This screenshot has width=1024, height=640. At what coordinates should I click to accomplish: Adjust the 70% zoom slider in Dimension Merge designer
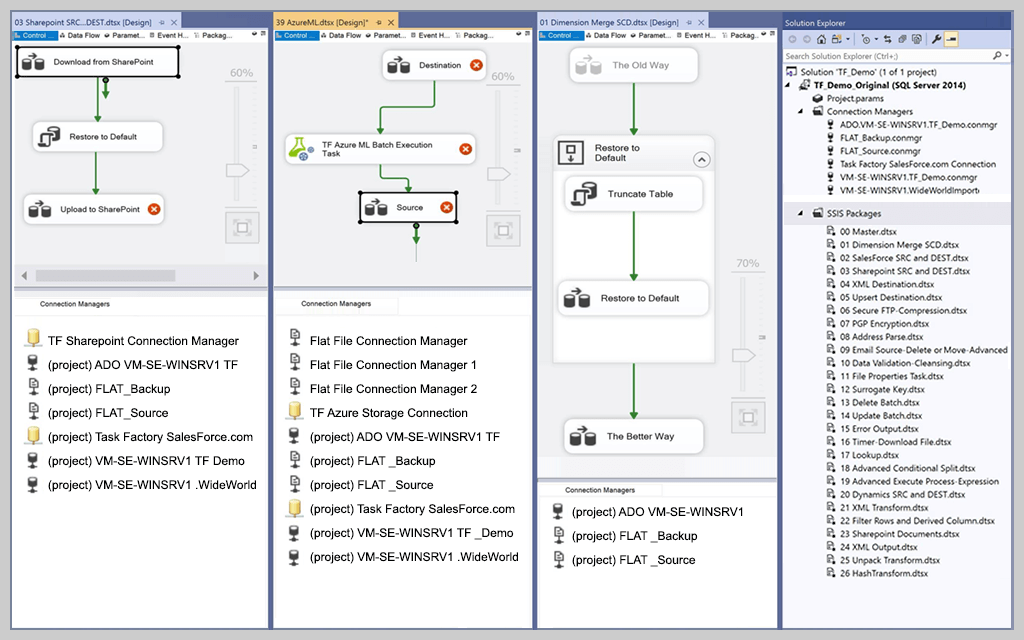pyautogui.click(x=743, y=356)
